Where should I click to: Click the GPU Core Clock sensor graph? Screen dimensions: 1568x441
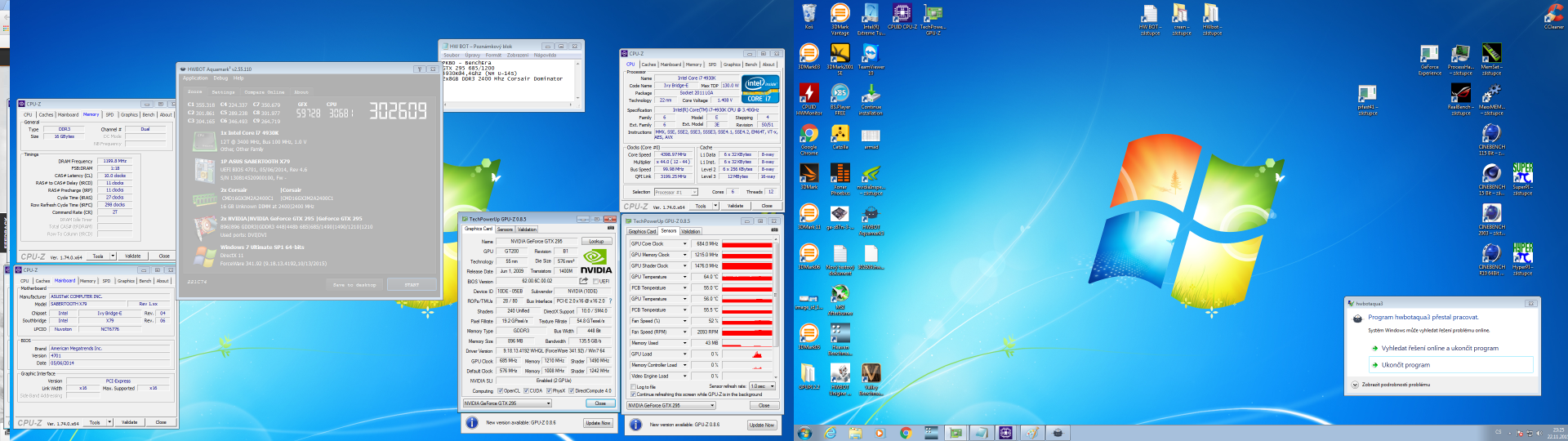click(x=747, y=243)
